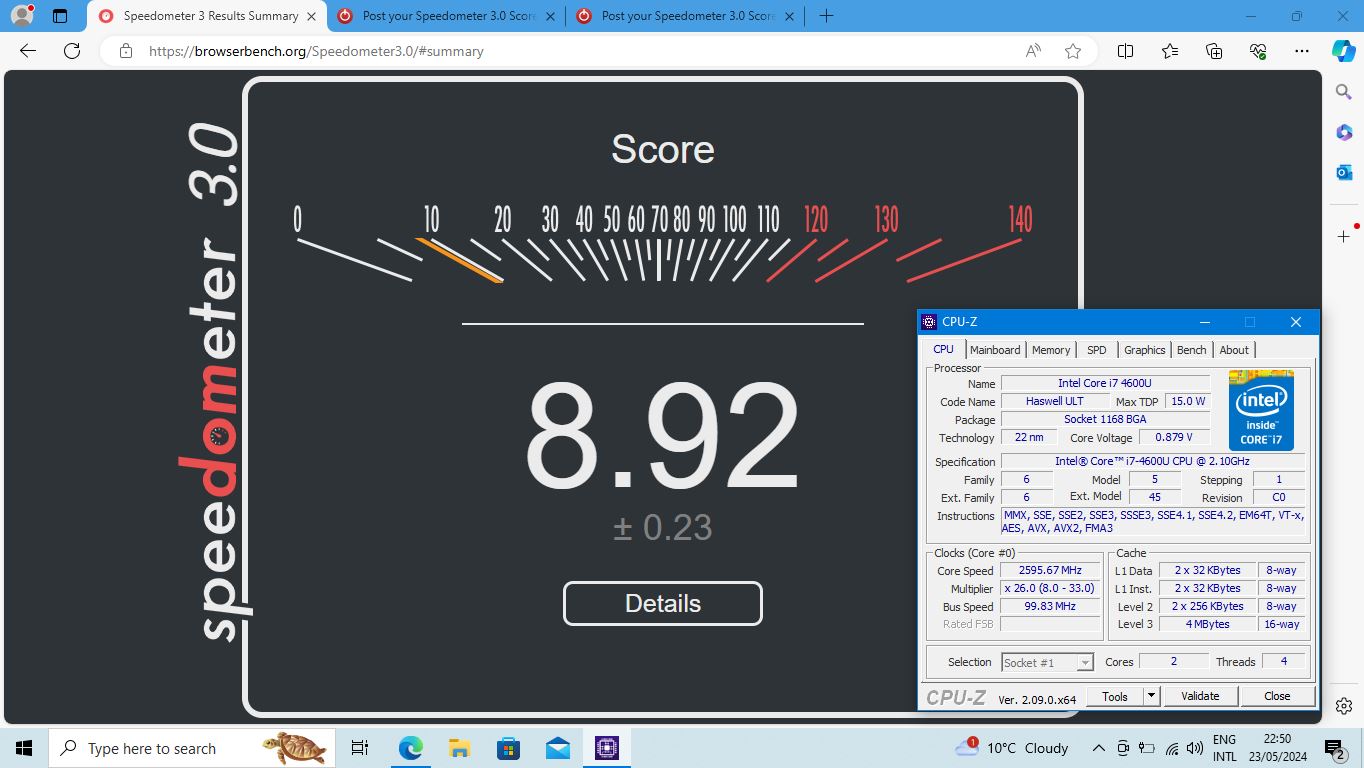Click Multiplier value x 26.0
The width and height of the screenshot is (1364, 768).
tap(1050, 588)
